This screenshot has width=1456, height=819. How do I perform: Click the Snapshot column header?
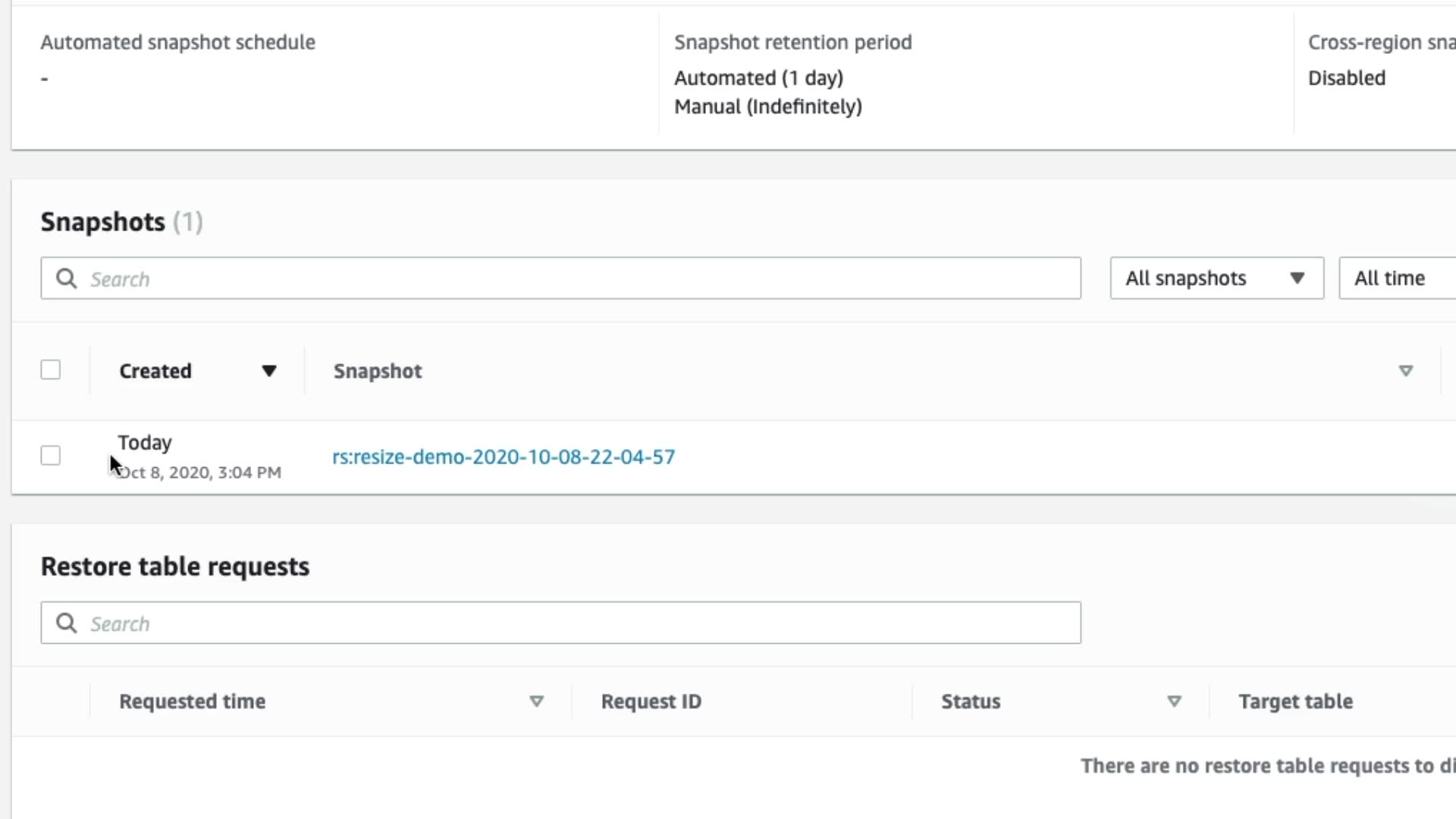pyautogui.click(x=378, y=371)
